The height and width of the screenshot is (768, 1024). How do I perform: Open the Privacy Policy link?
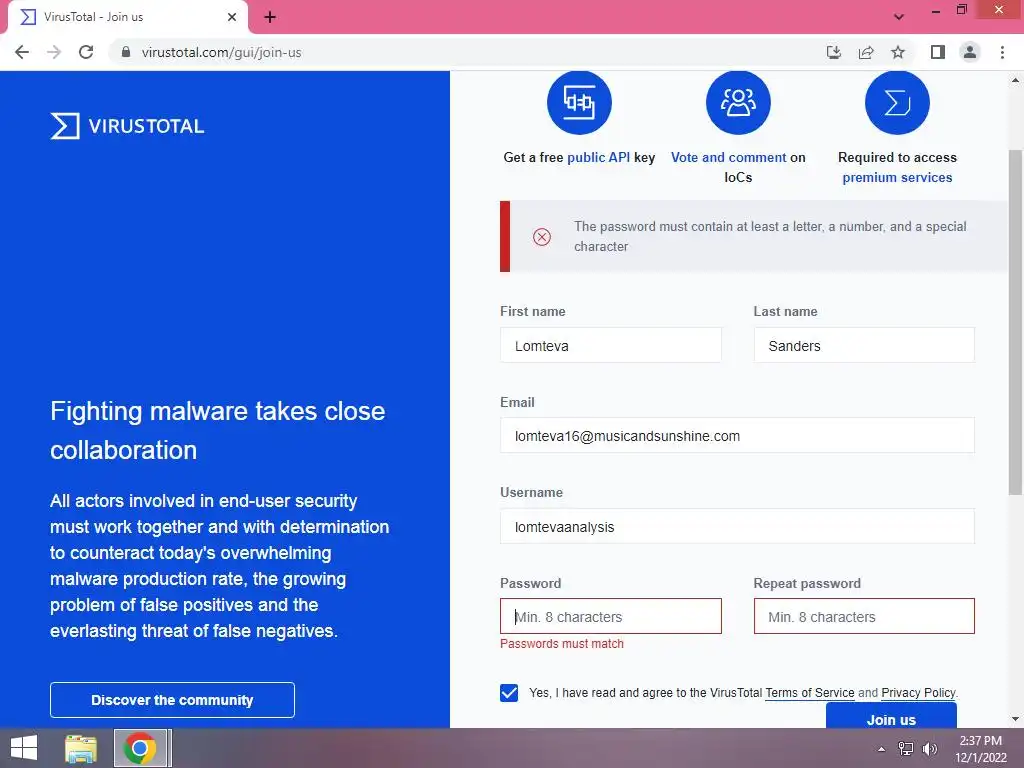click(918, 693)
